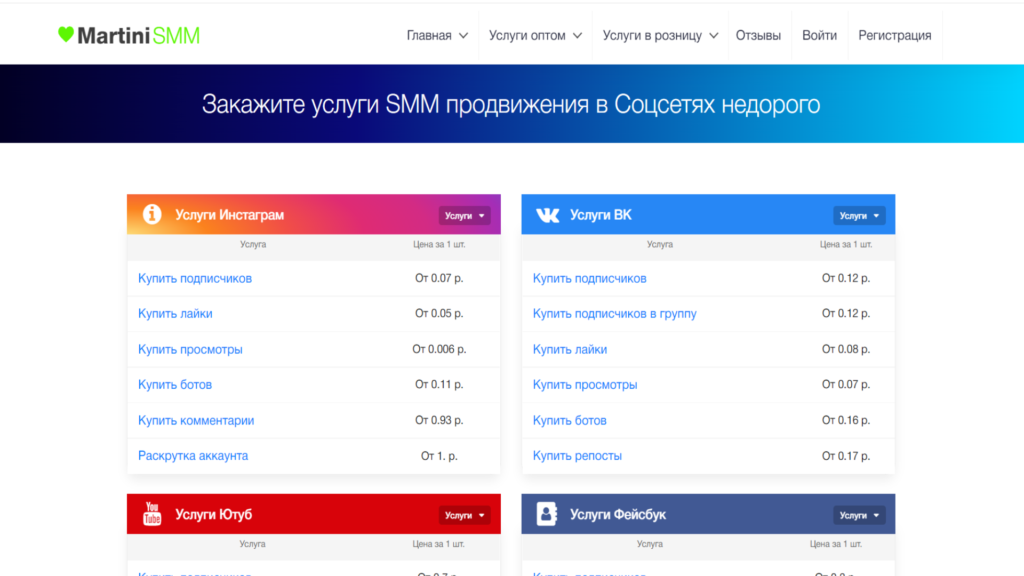
Task: Open the Отзывы page
Action: point(758,35)
